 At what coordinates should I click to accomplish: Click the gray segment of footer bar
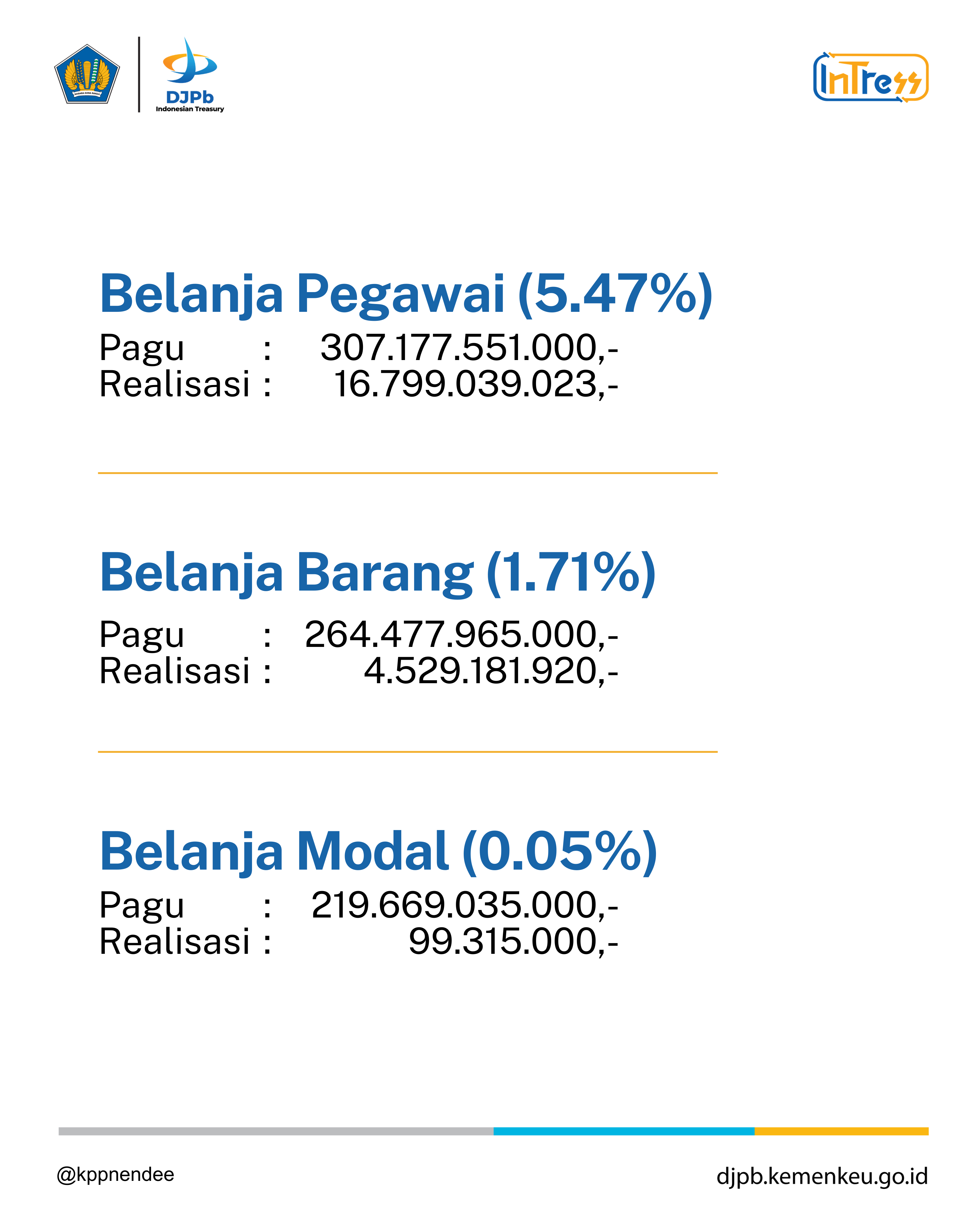(276, 1131)
